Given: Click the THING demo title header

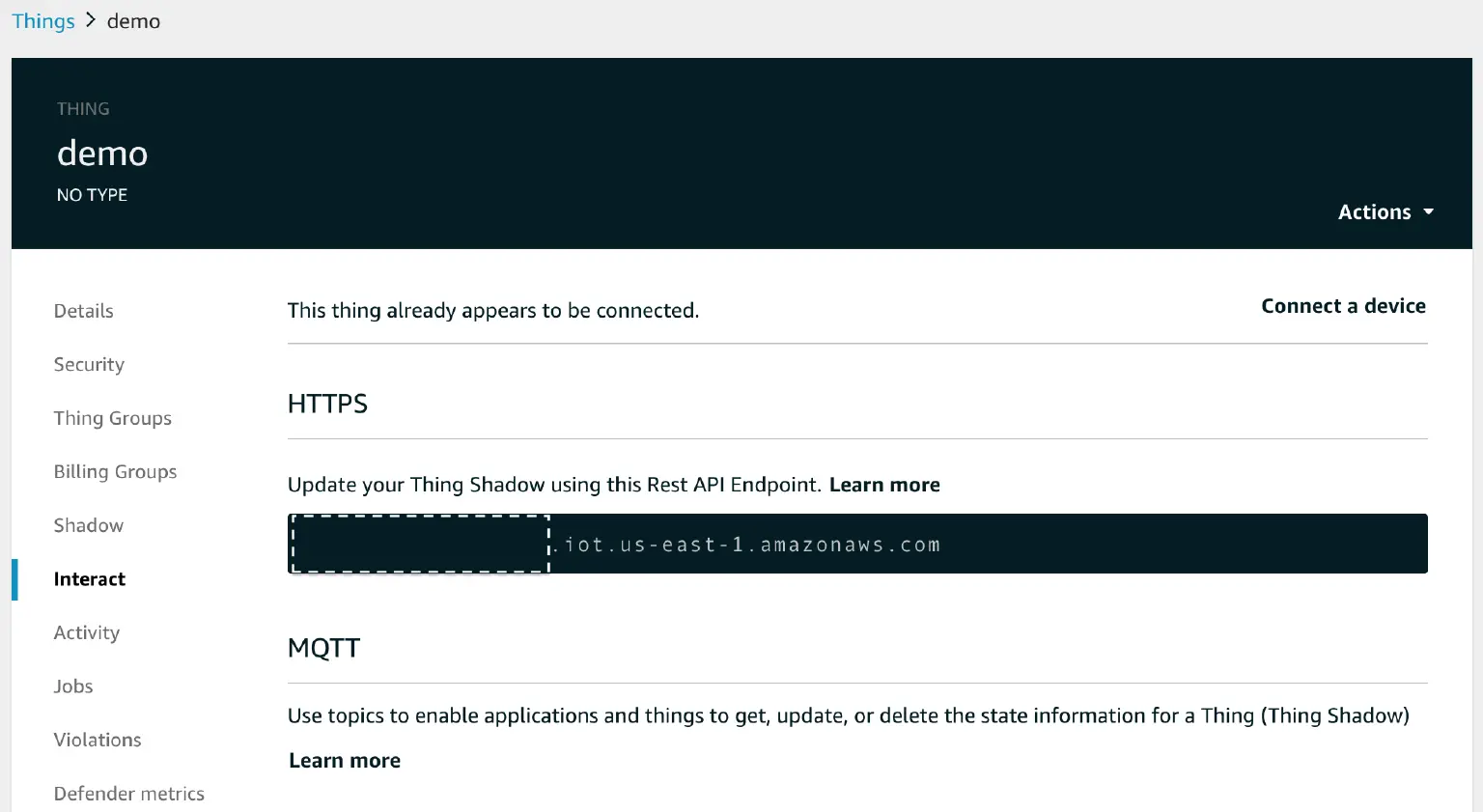Looking at the screenshot, I should click(102, 153).
